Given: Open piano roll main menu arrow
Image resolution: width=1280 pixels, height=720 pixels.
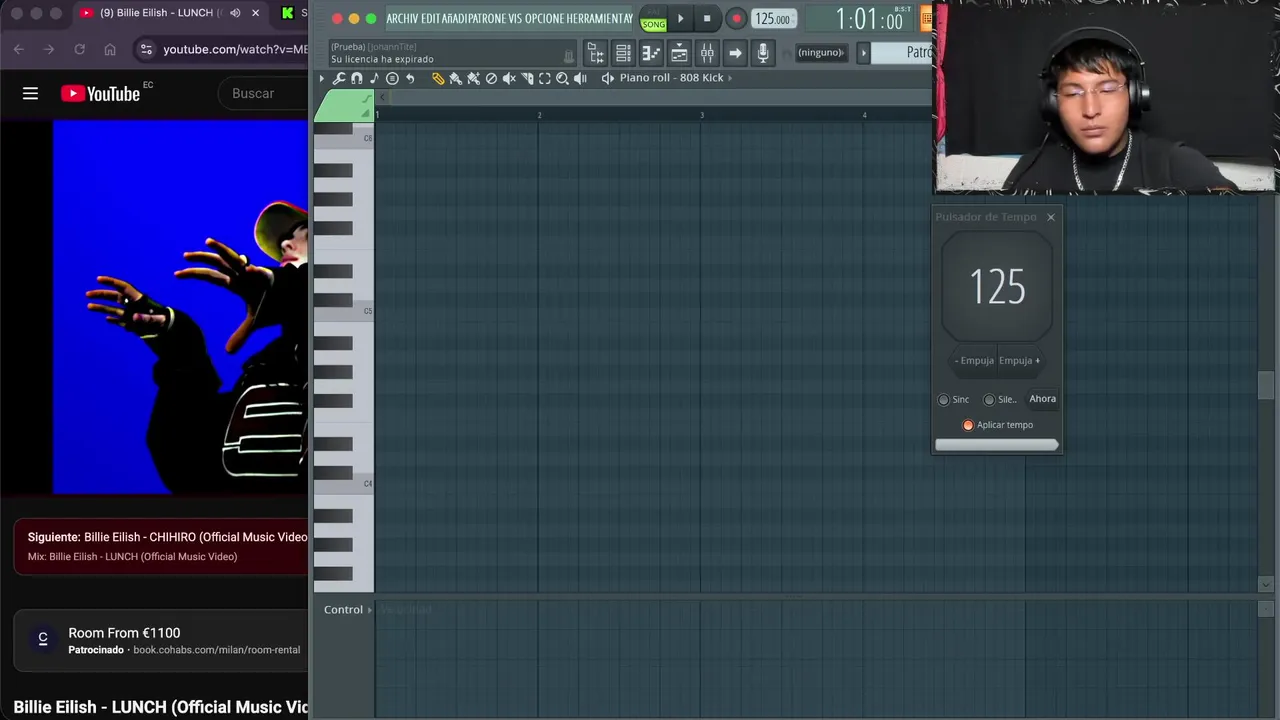Looking at the screenshot, I should [321, 78].
